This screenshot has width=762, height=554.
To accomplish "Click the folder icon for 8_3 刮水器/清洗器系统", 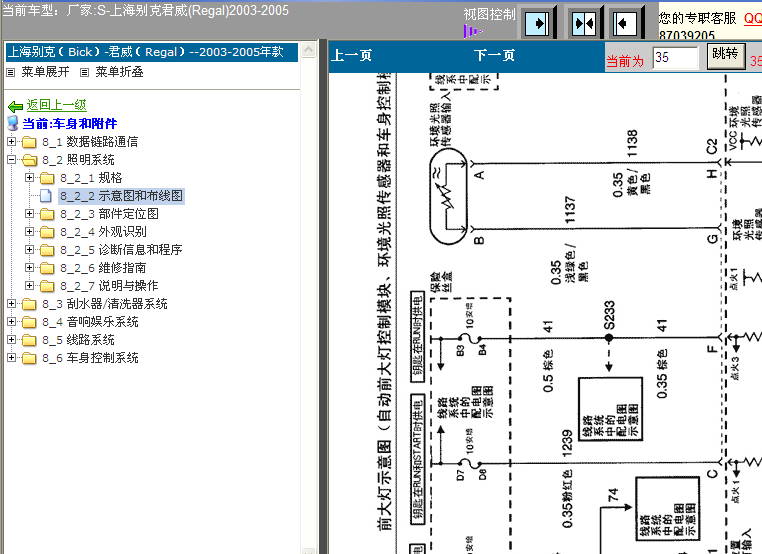I will [29, 304].
